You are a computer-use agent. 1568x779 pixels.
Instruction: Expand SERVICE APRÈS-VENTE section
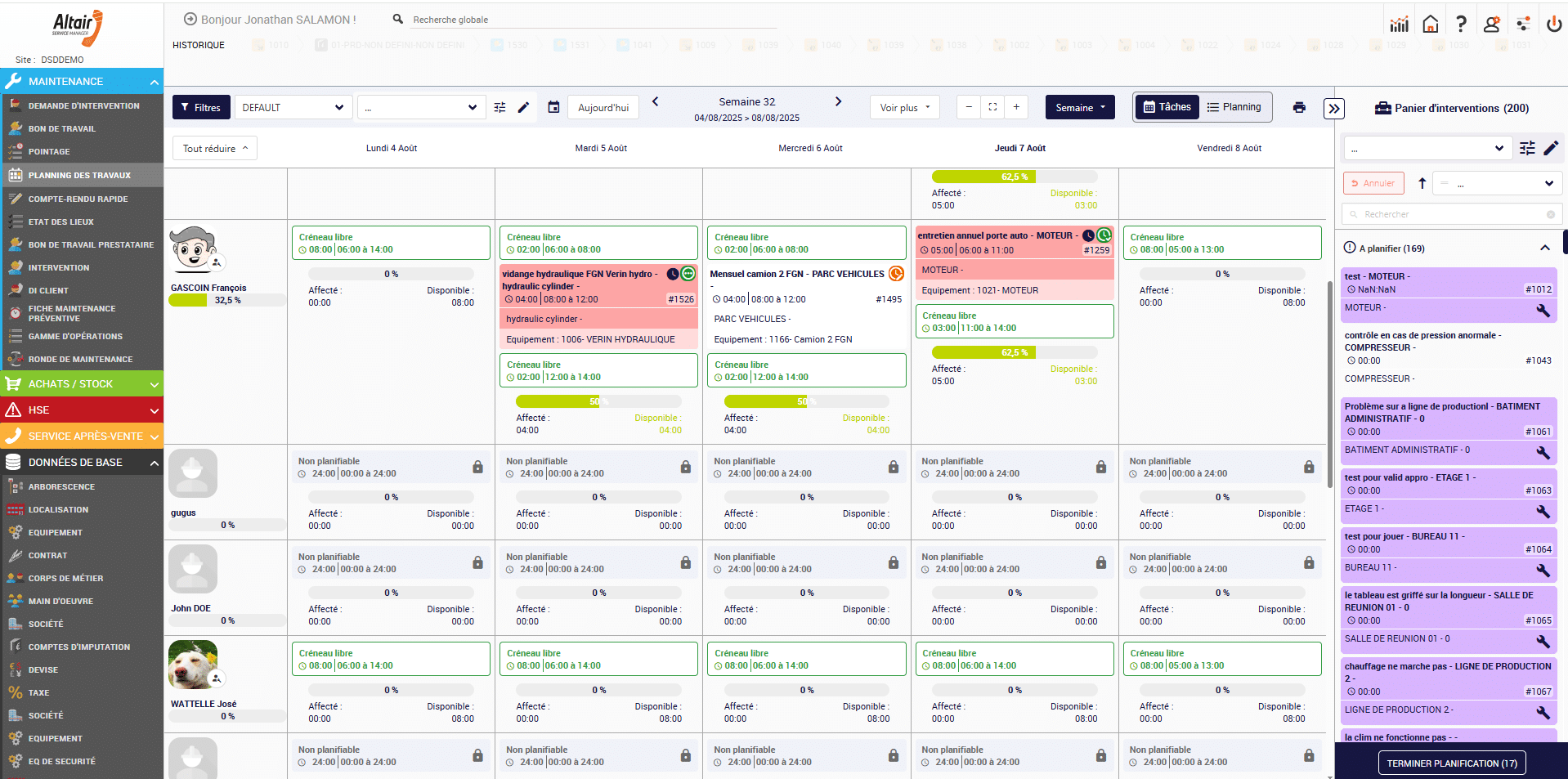[x=154, y=437]
